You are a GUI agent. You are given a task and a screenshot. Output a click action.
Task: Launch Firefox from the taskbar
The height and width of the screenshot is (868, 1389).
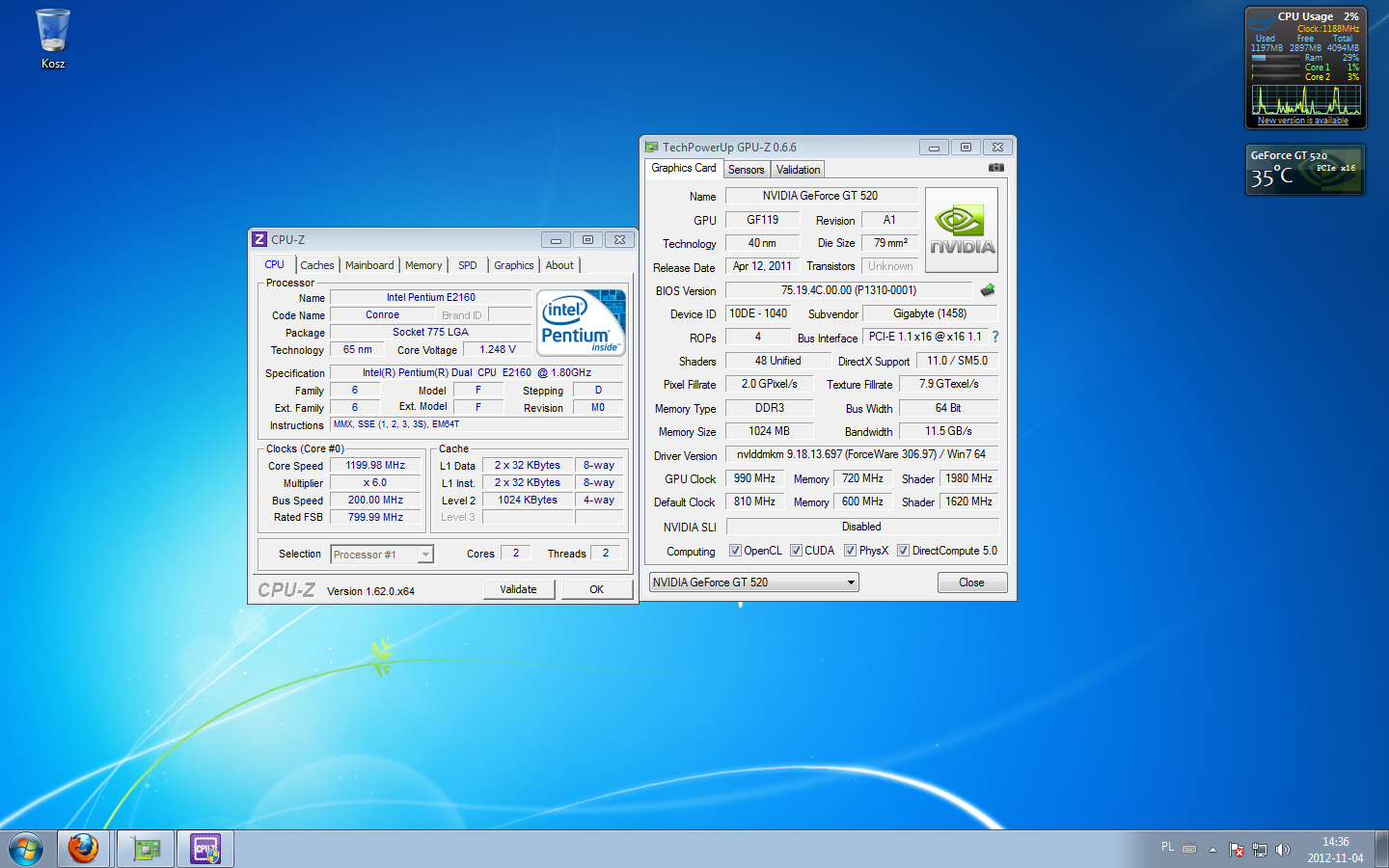pos(84,849)
